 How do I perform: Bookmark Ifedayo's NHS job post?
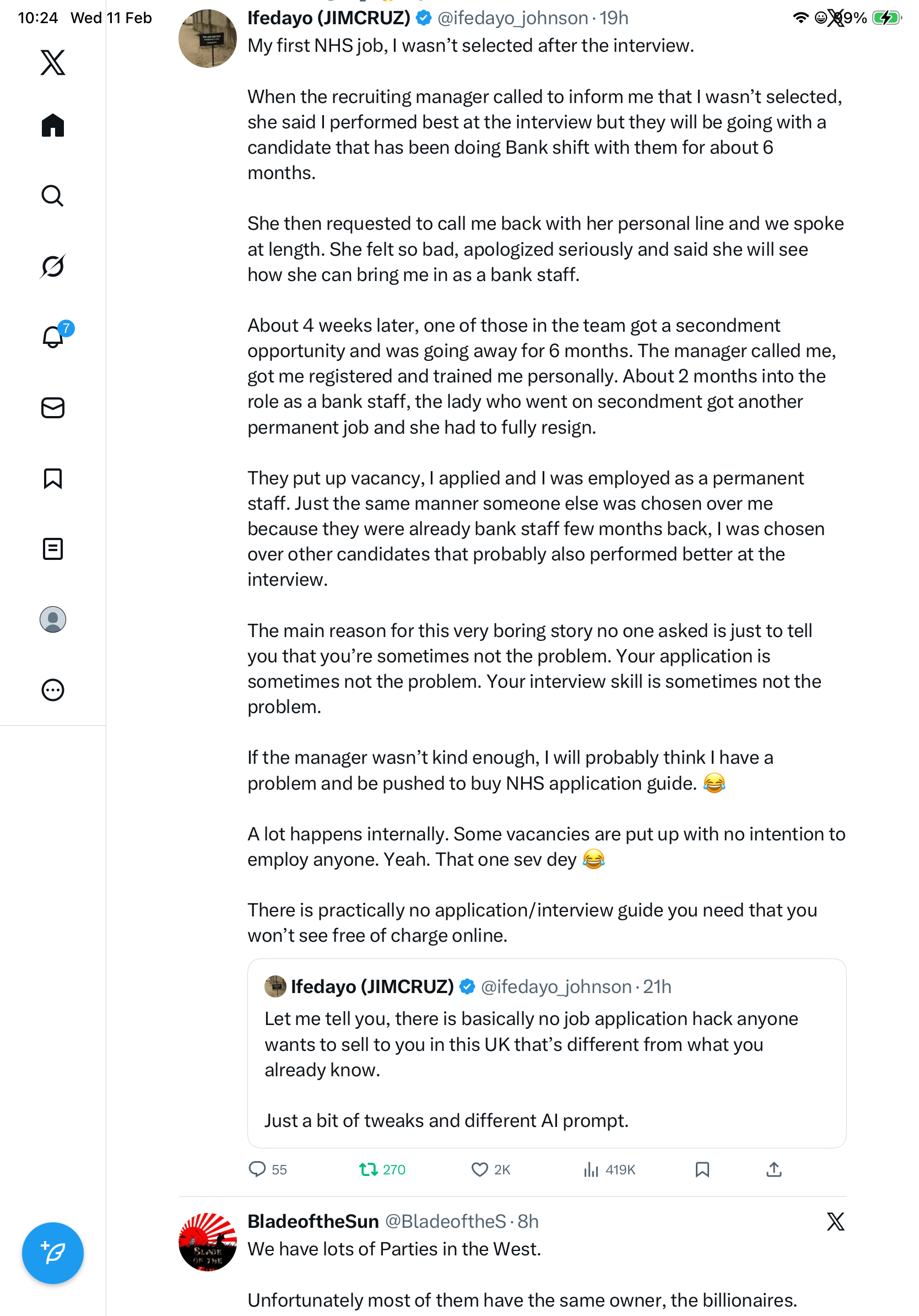702,1169
